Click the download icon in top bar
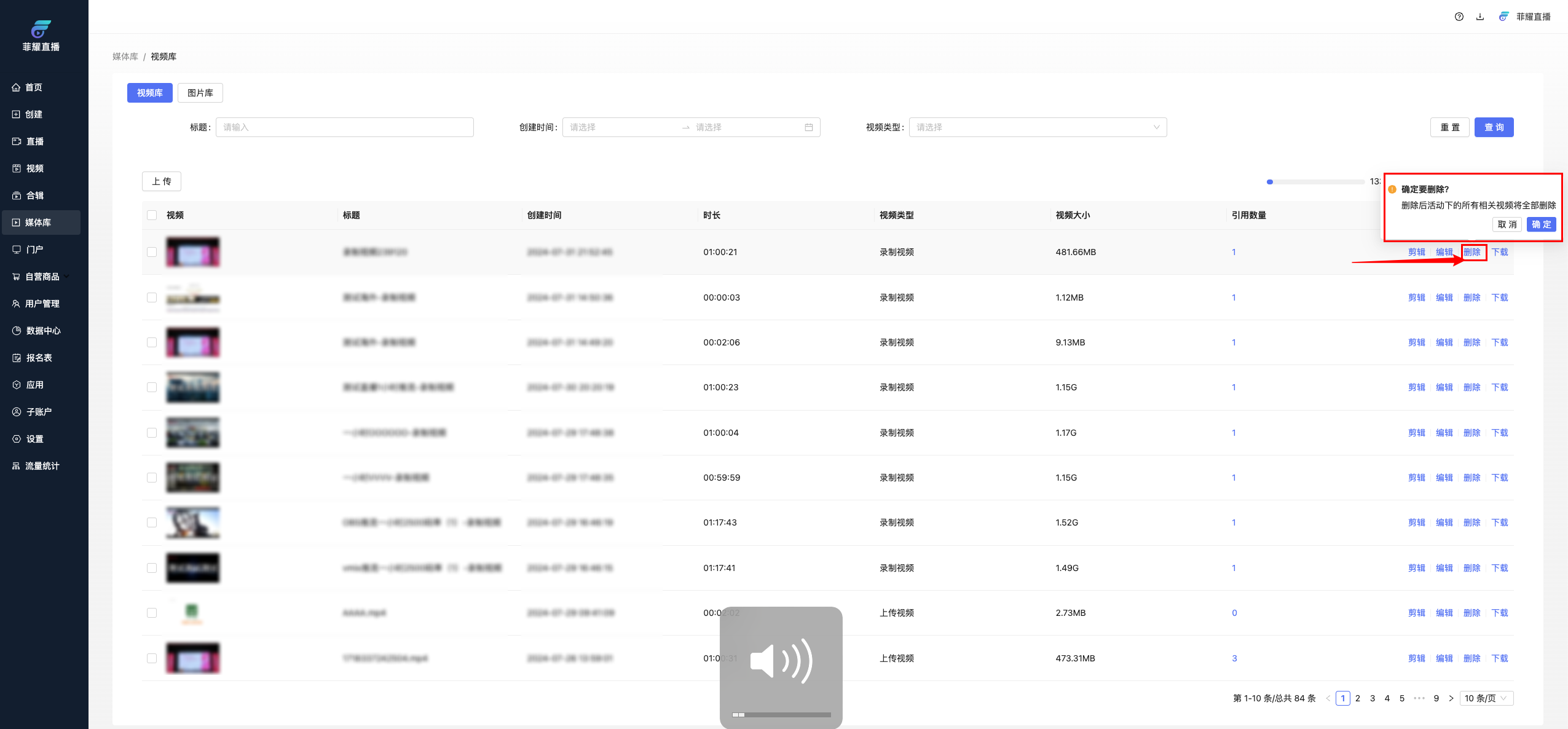Screen dimensions: 1568x729 [x=1480, y=17]
